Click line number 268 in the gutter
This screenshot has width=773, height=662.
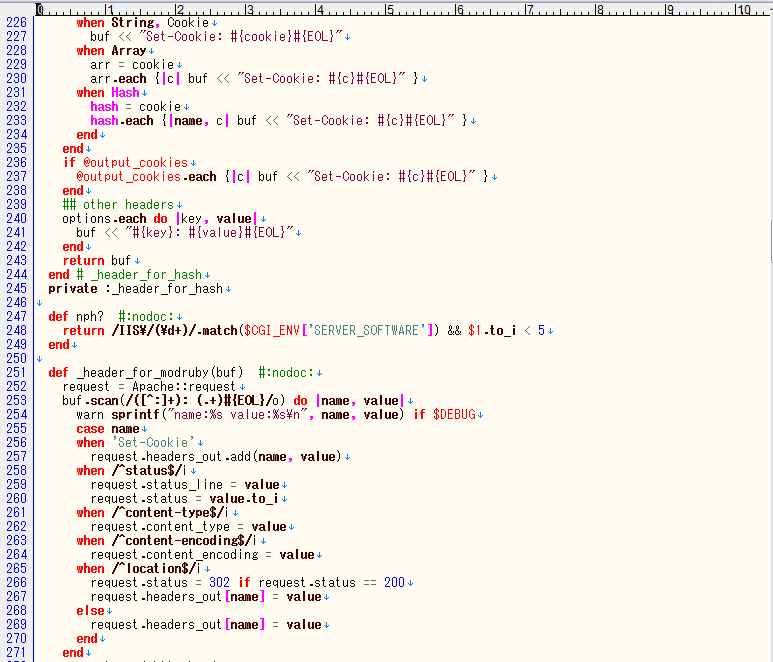point(16,610)
